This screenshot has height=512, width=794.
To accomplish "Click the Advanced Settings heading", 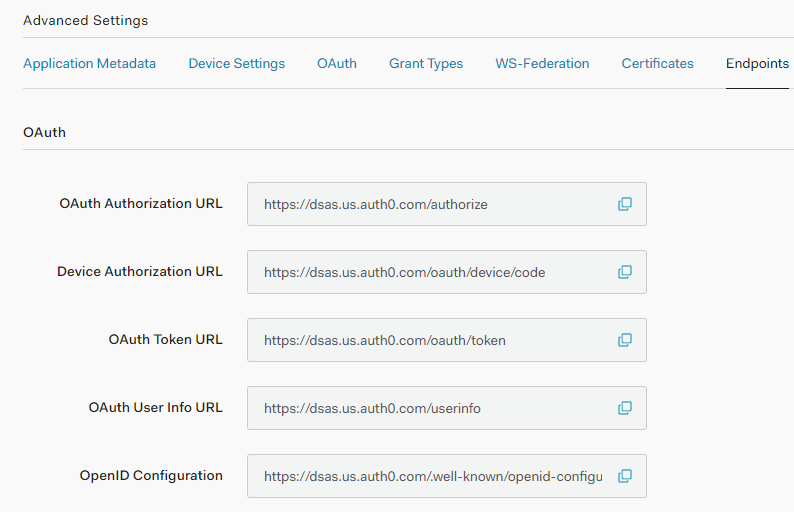I will (x=85, y=20).
